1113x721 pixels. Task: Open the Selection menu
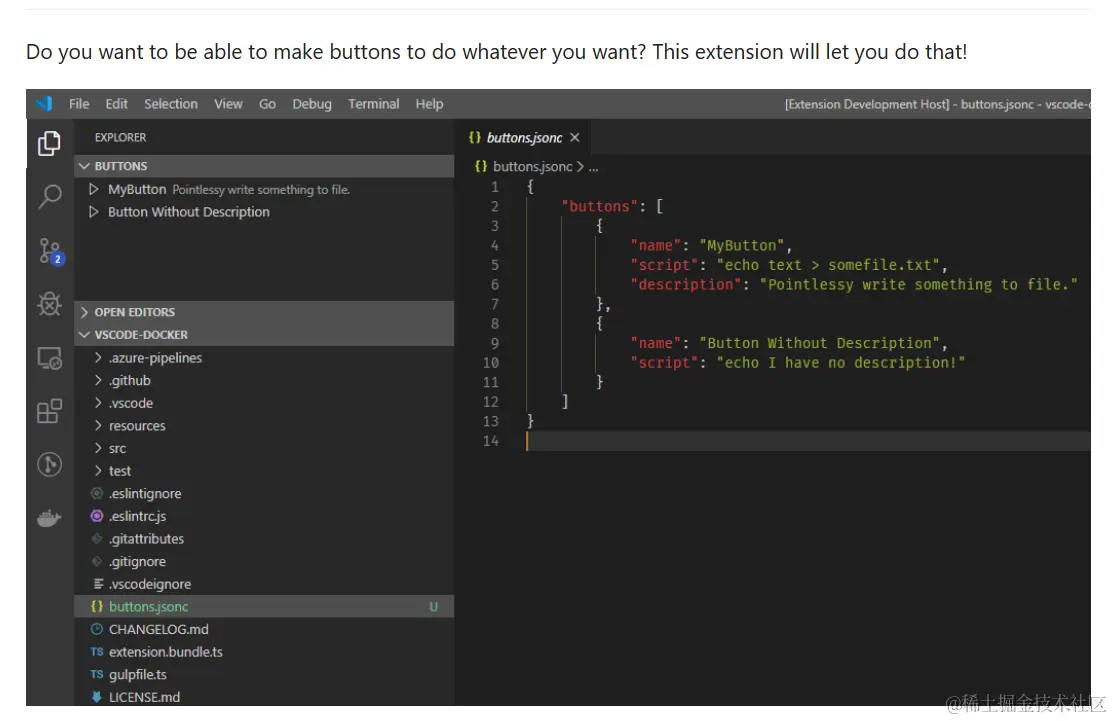click(x=170, y=104)
